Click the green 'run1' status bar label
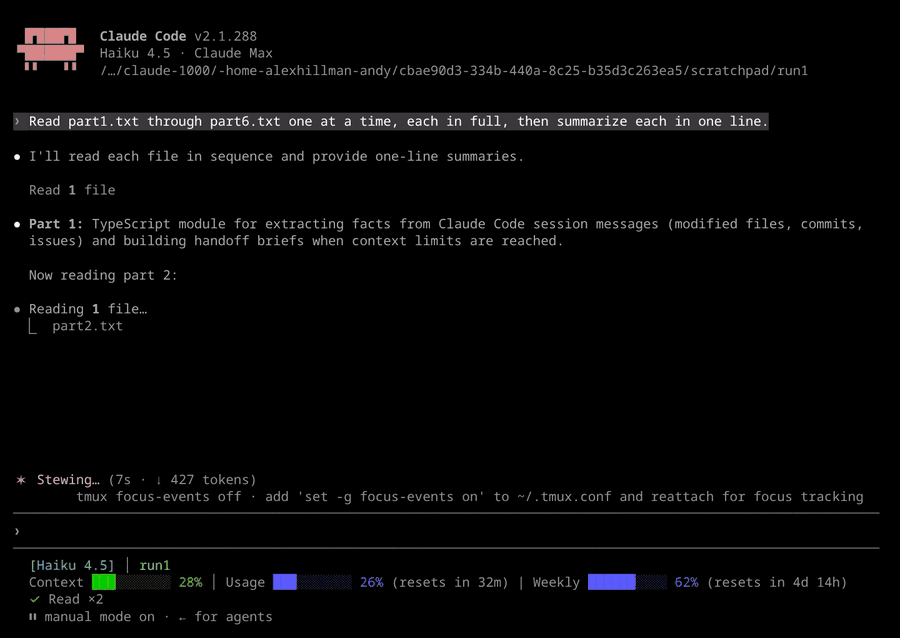The width and height of the screenshot is (900, 638). pyautogui.click(x=154, y=566)
